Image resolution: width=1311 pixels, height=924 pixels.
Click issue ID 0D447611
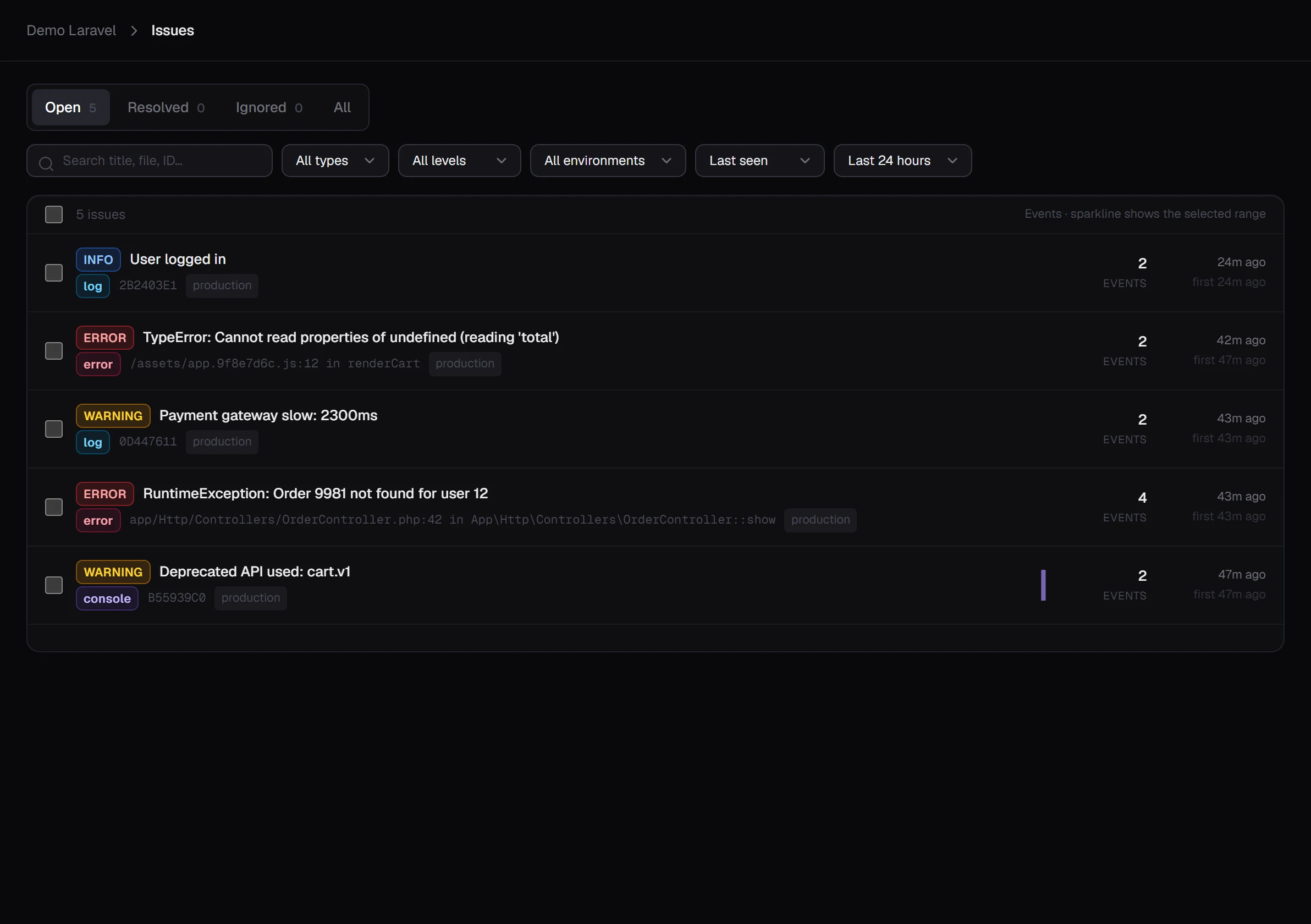point(148,442)
